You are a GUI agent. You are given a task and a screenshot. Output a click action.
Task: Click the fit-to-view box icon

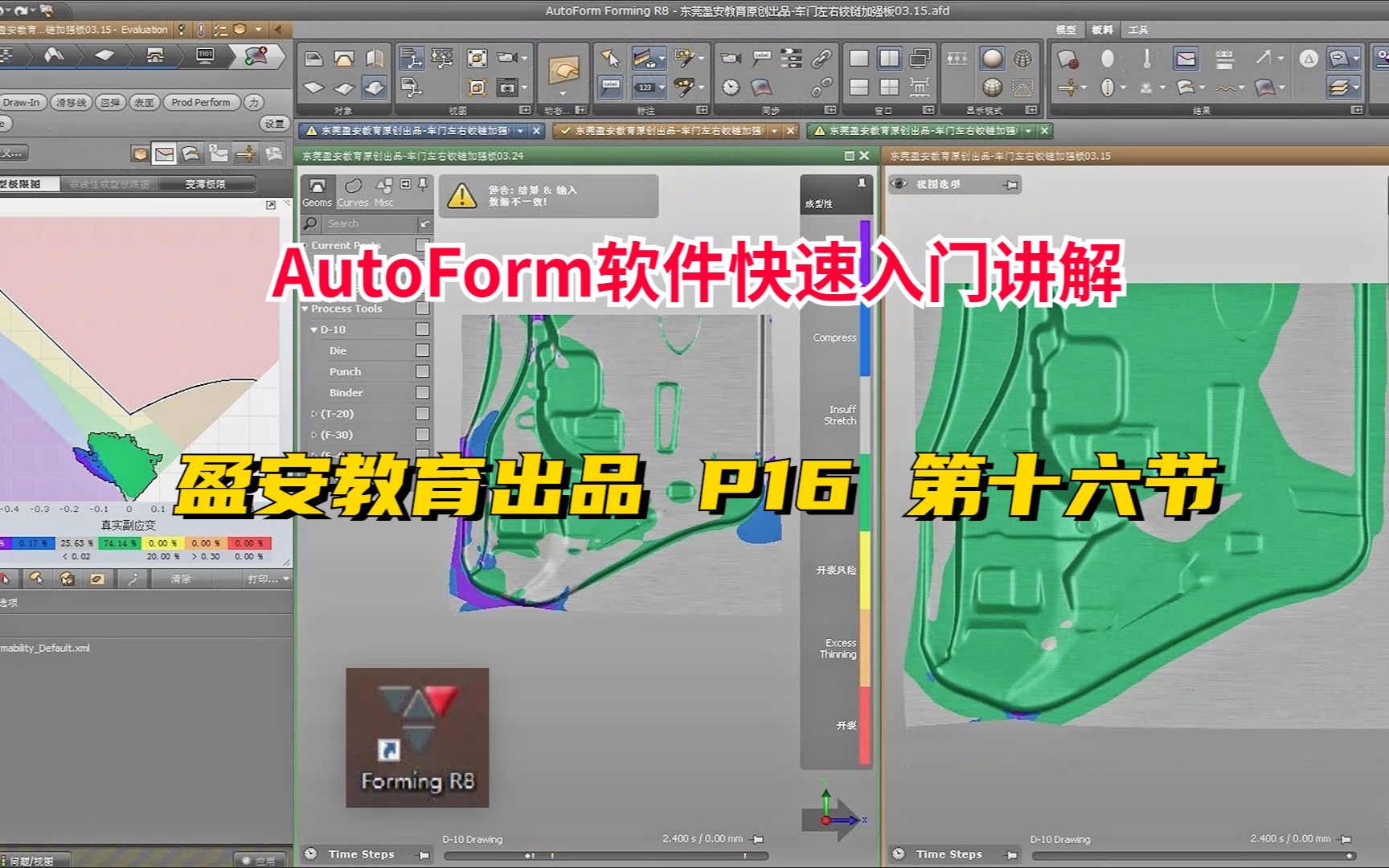(477, 59)
